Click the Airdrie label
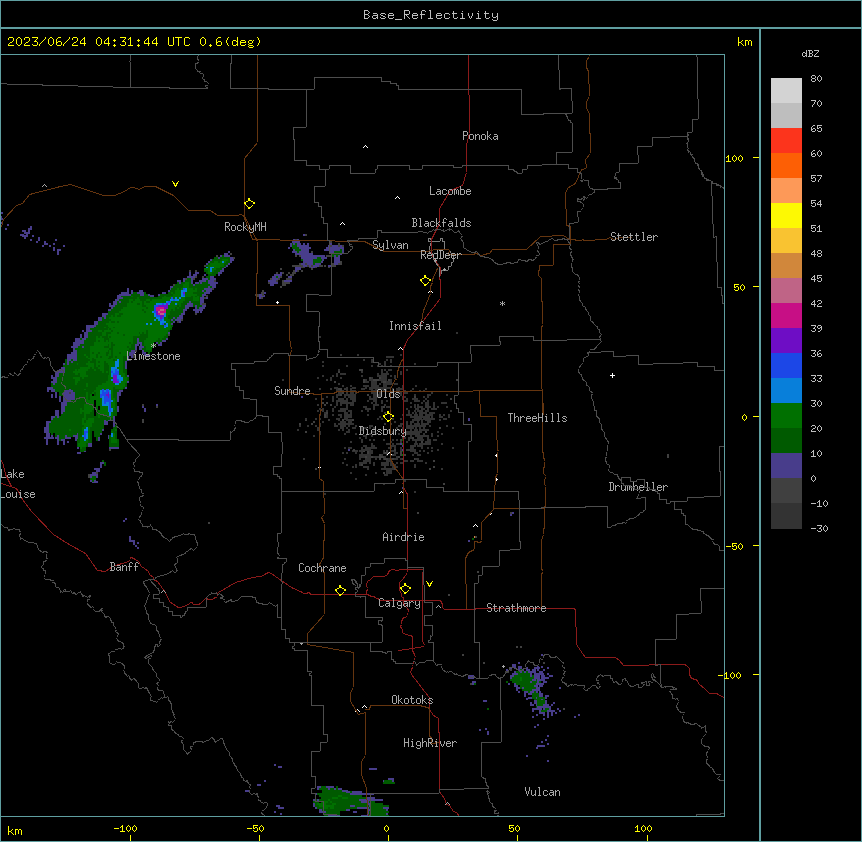 (x=403, y=537)
